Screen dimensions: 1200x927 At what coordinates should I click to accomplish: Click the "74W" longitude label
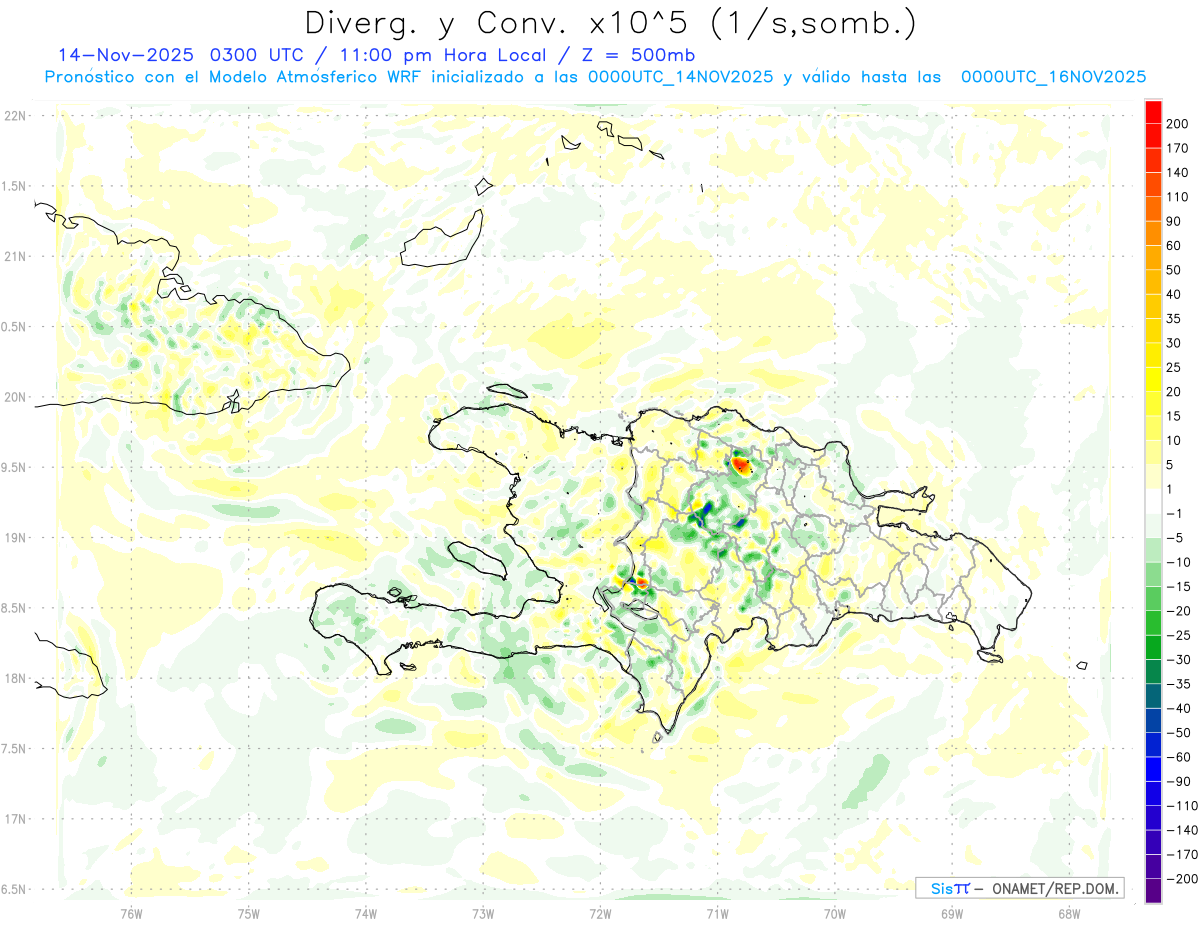click(x=365, y=913)
